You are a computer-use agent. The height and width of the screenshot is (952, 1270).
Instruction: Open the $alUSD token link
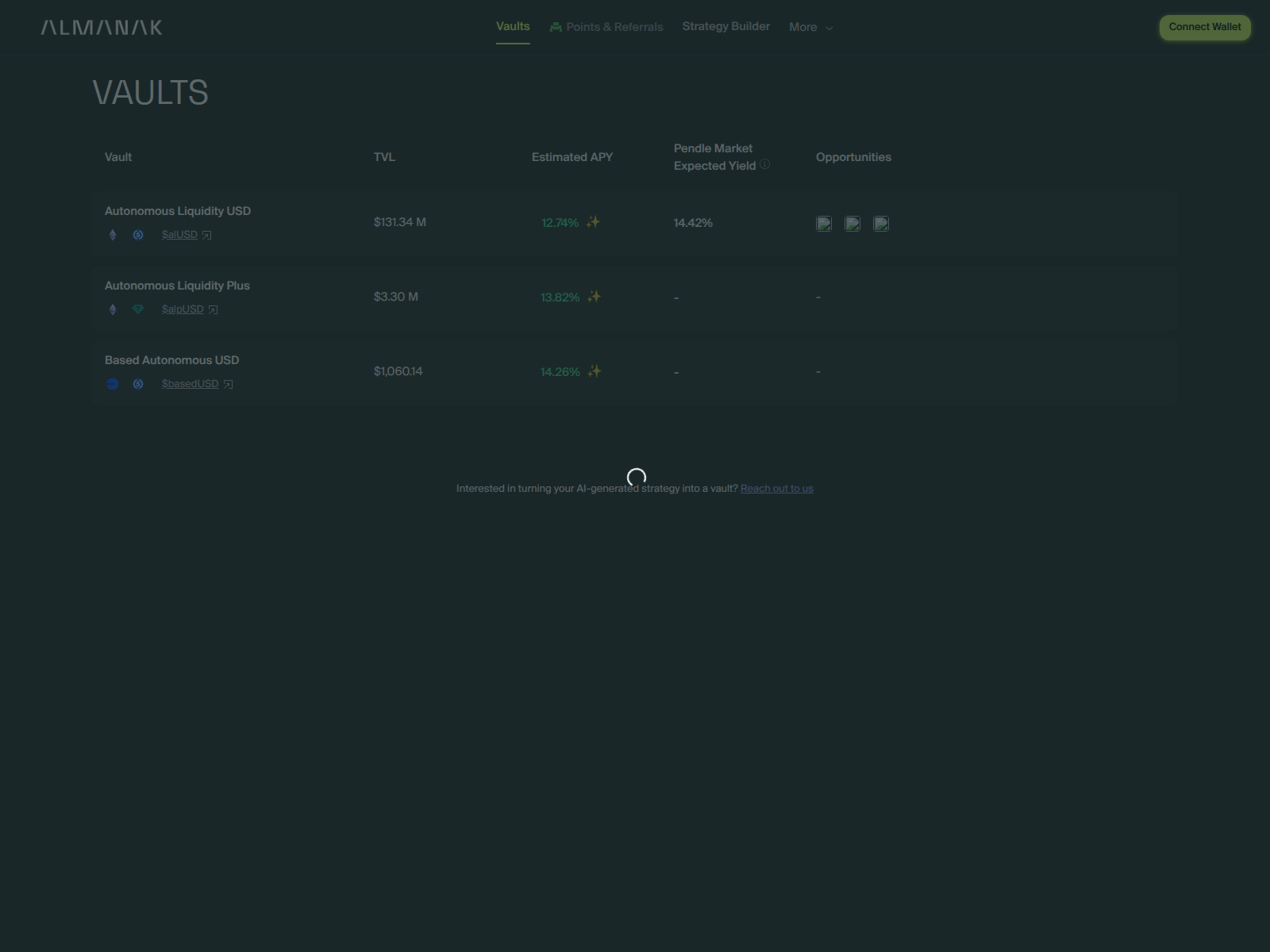click(x=179, y=235)
